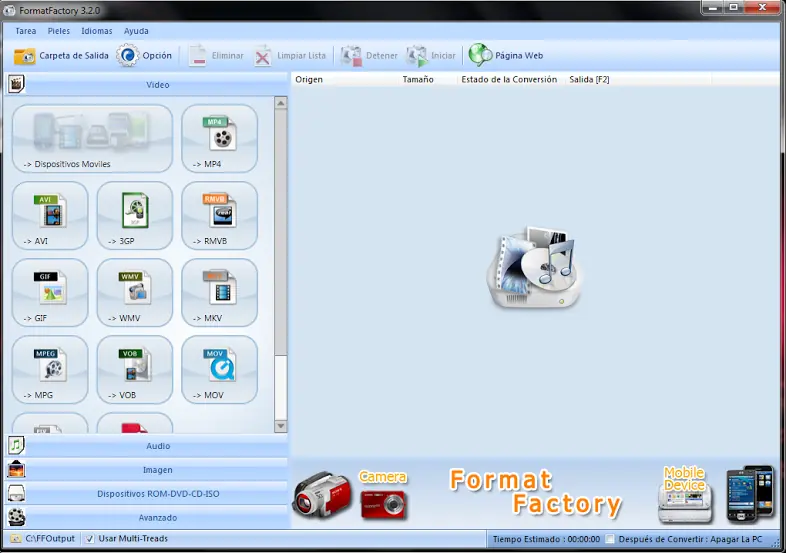Expand the Avanzado category panel
This screenshot has height=553, width=786.
(147, 517)
